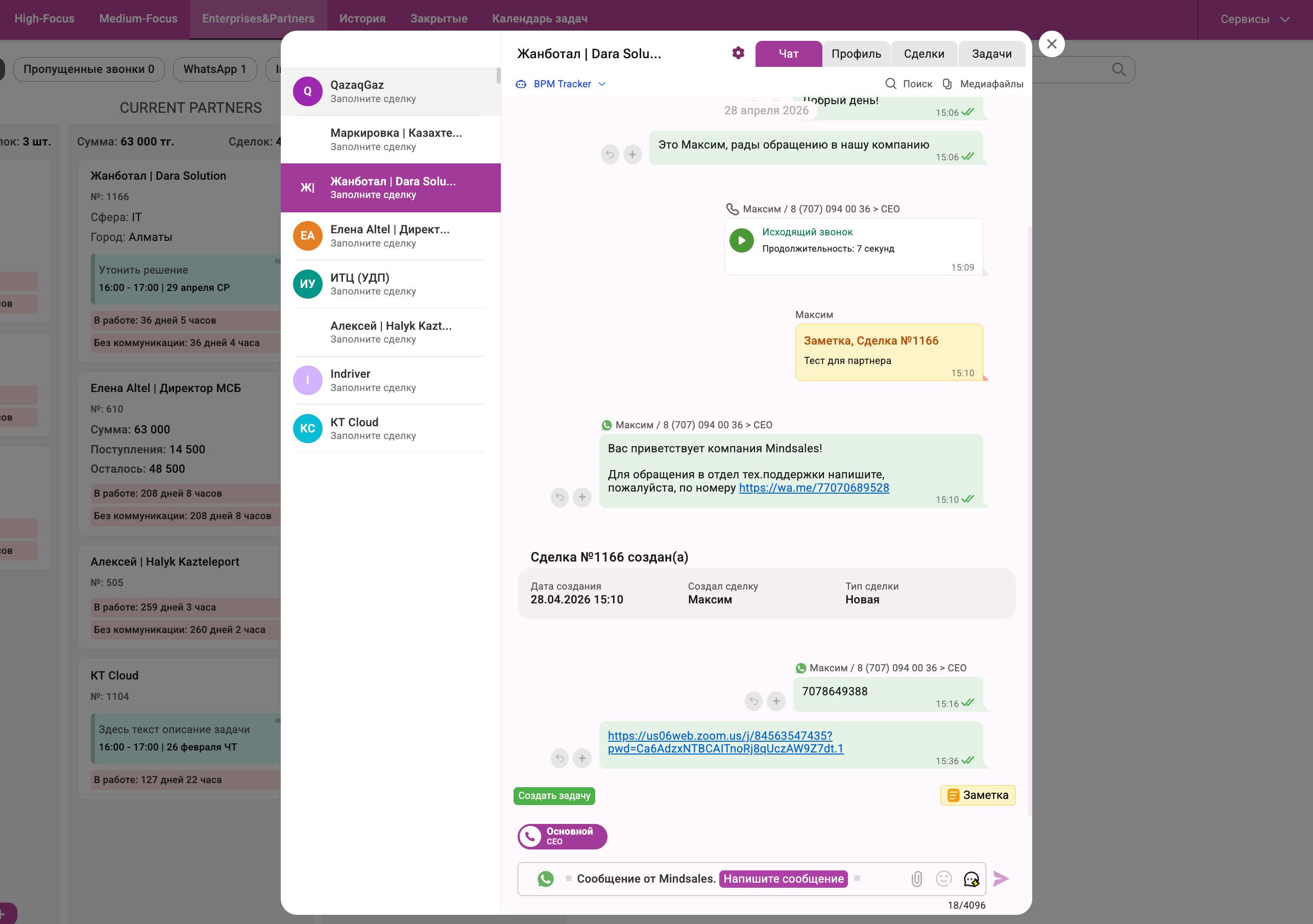The width and height of the screenshot is (1313, 924).
Task: Select KT Cloud chat in list
Action: tap(390, 429)
